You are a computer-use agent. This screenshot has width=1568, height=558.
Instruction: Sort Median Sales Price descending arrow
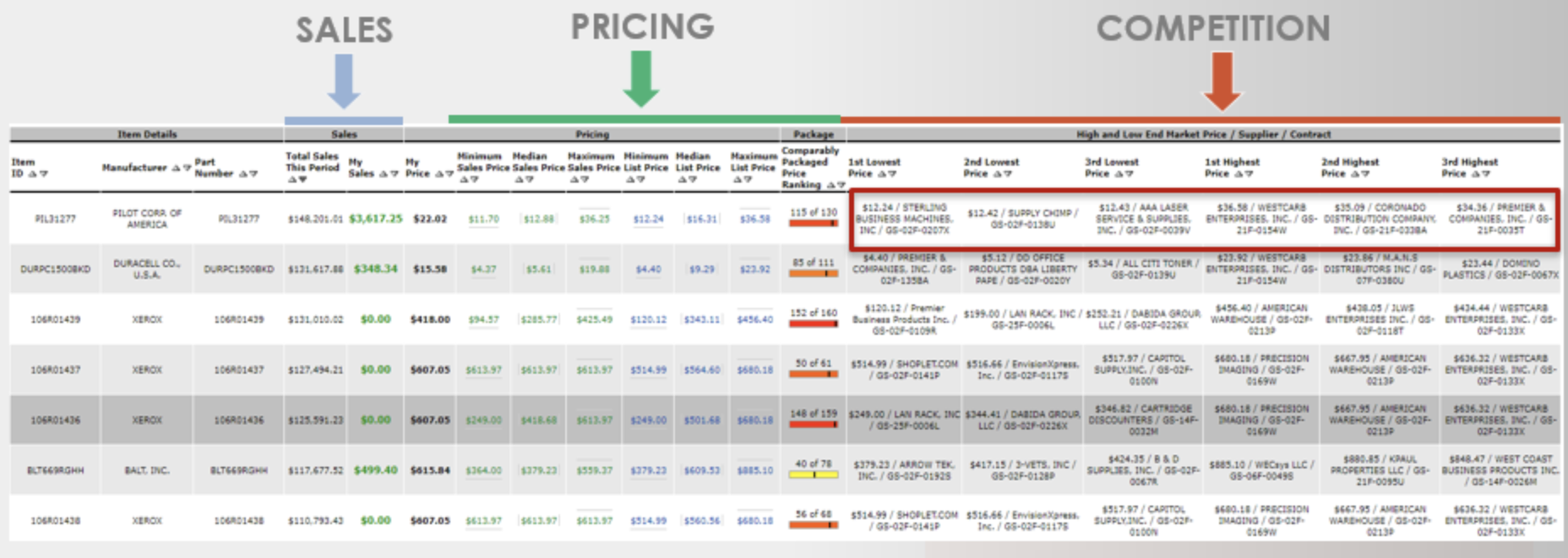pos(529,179)
